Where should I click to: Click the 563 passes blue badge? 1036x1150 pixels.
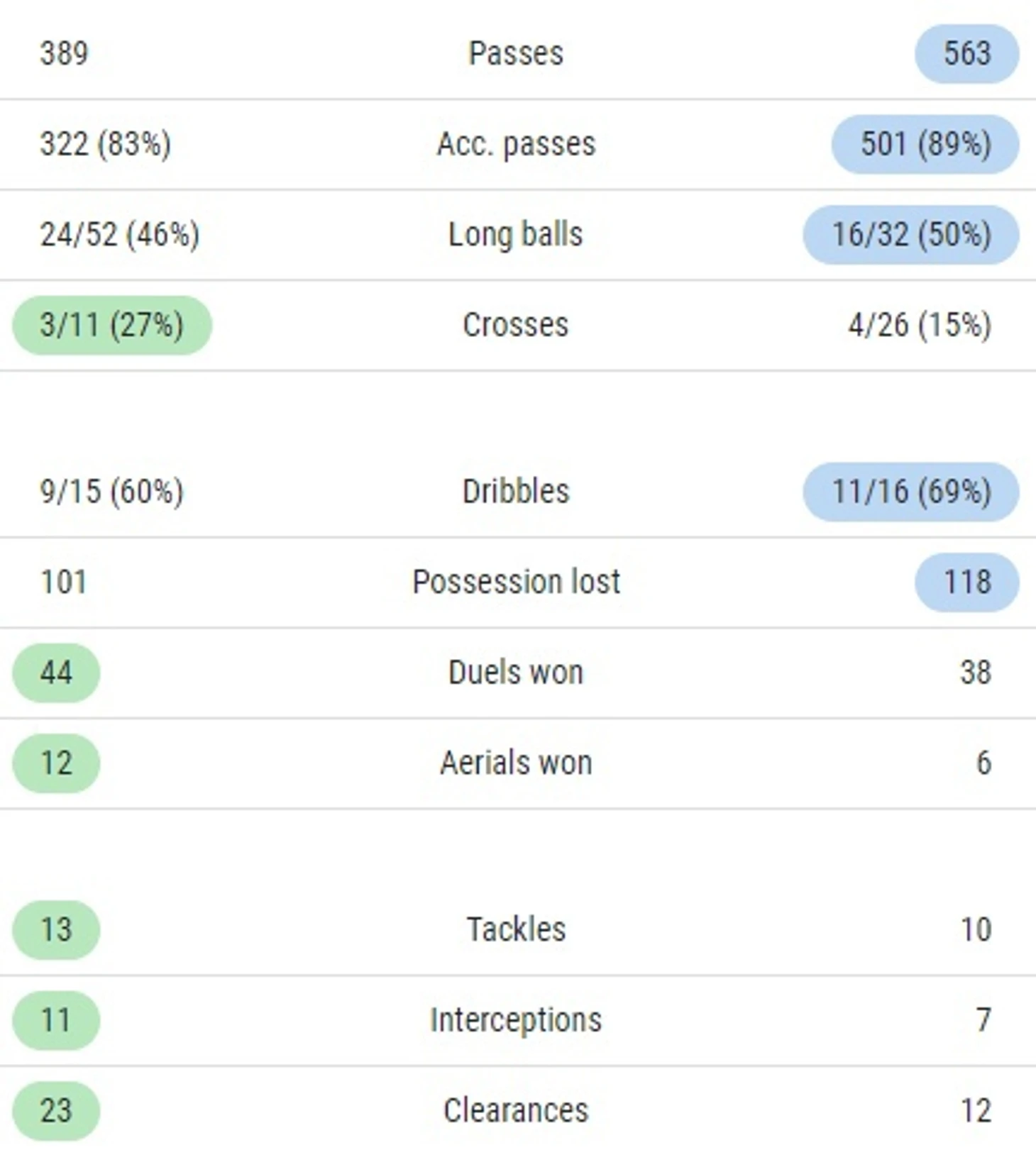[966, 54]
